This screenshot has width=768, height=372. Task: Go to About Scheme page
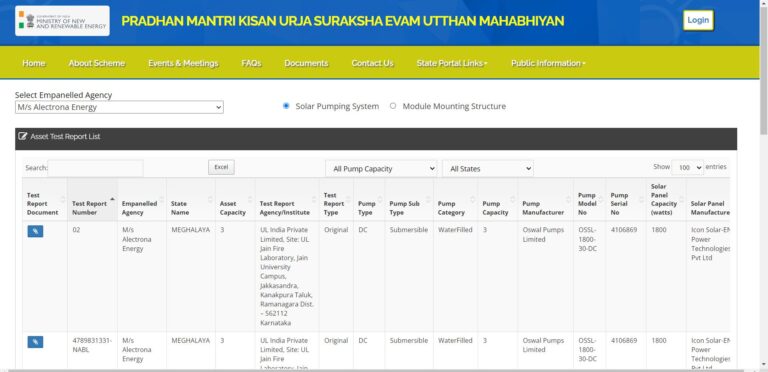tap(96, 63)
